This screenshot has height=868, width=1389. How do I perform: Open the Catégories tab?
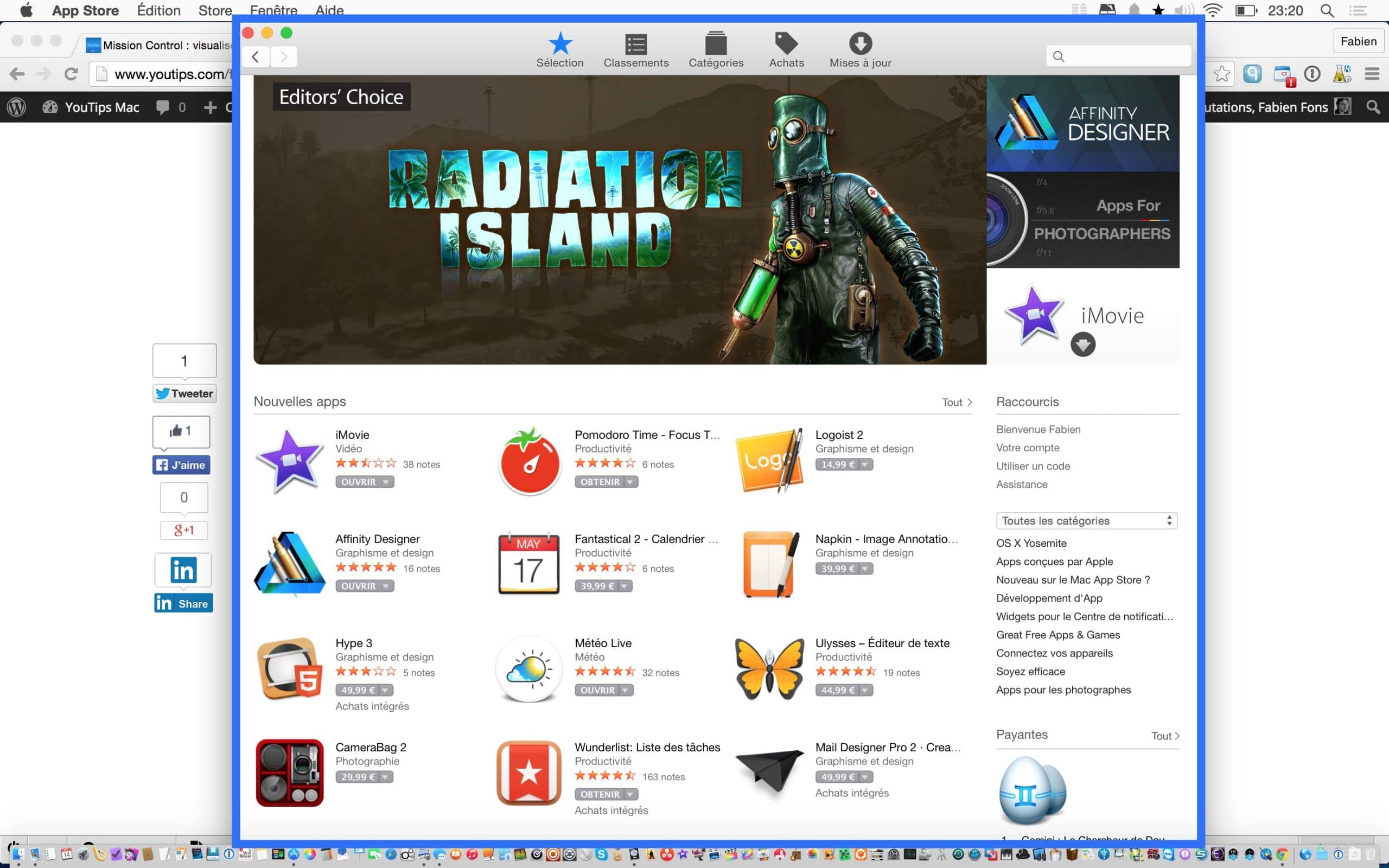pyautogui.click(x=716, y=51)
